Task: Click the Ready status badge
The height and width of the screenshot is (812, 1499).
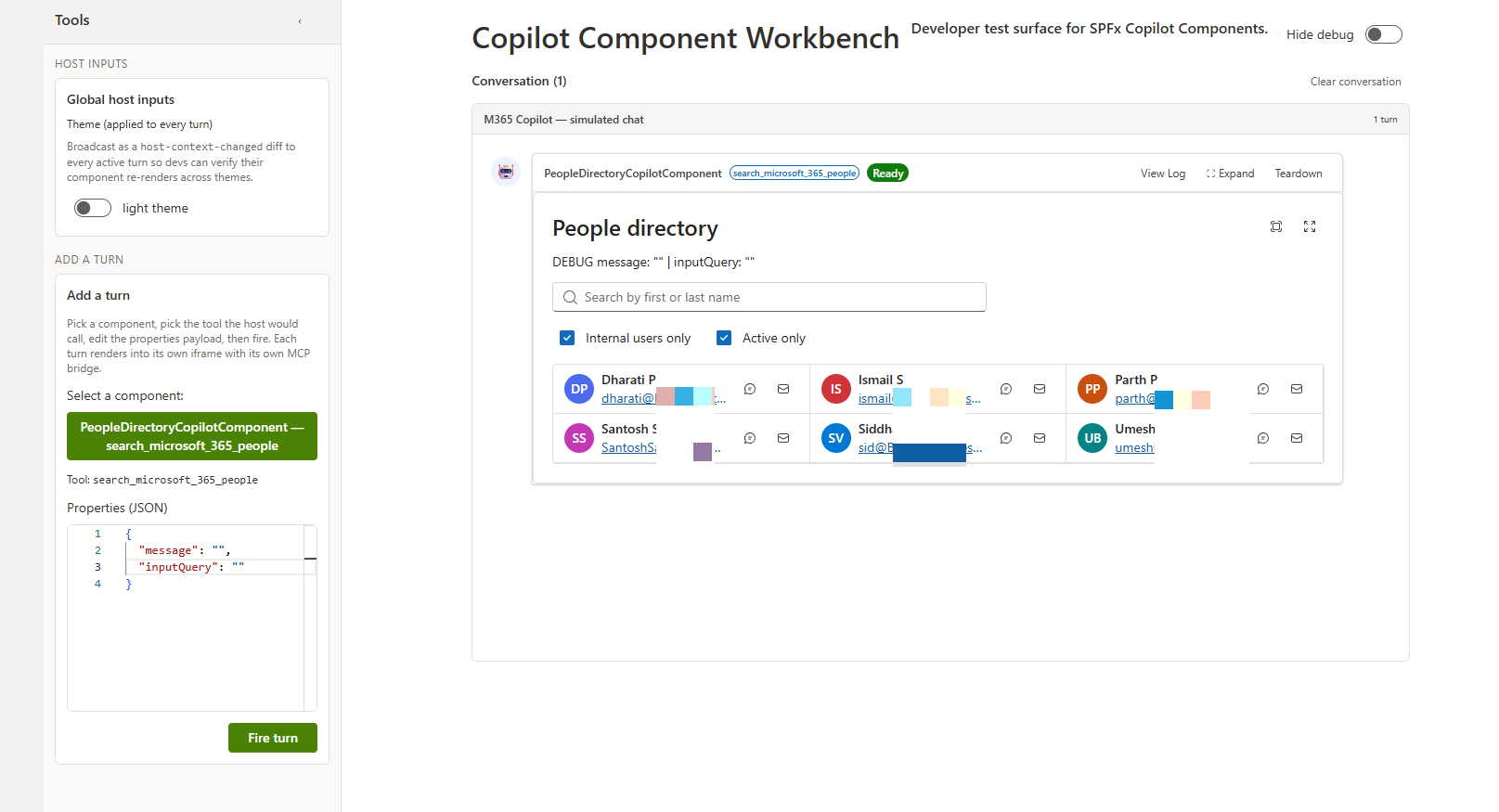Action: coord(887,174)
